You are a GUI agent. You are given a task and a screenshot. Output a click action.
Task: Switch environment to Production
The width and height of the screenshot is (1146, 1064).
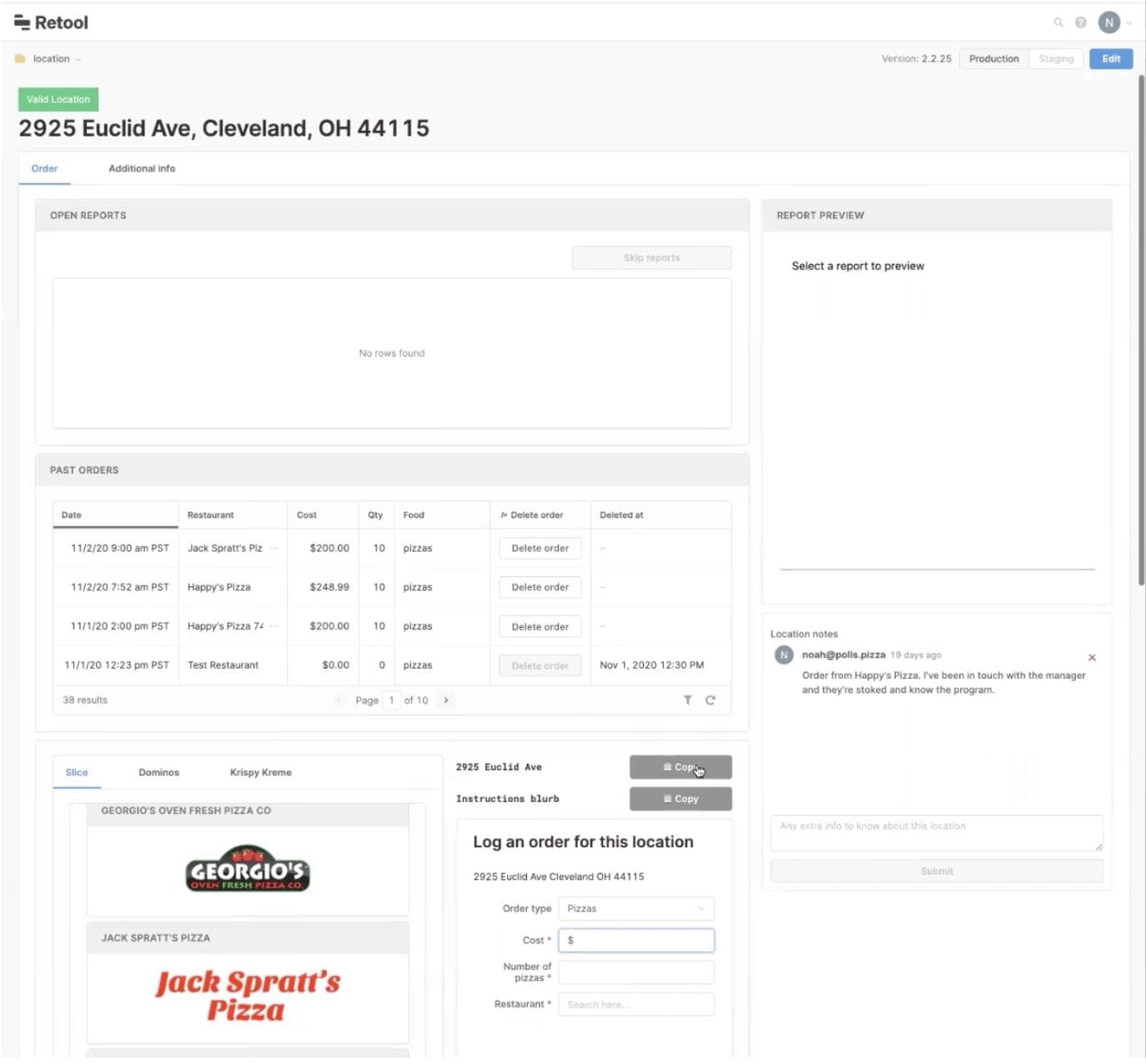(x=993, y=59)
